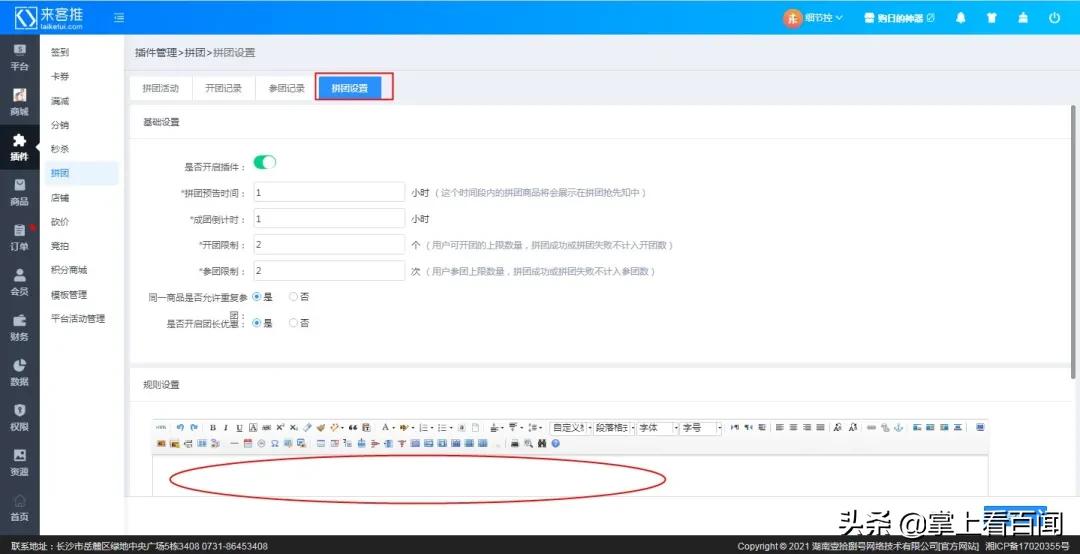
Task: Click the power logout icon
Action: click(1054, 18)
